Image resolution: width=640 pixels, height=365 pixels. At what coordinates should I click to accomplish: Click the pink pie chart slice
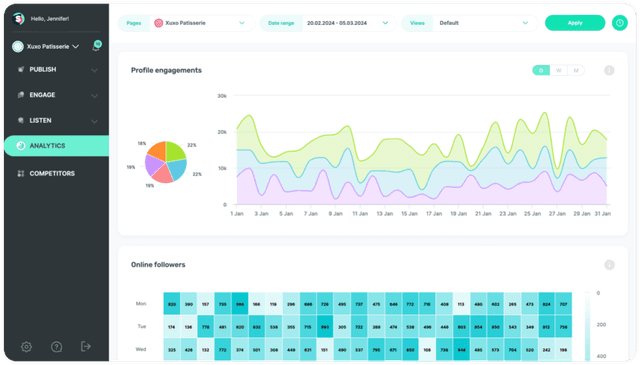163,175
